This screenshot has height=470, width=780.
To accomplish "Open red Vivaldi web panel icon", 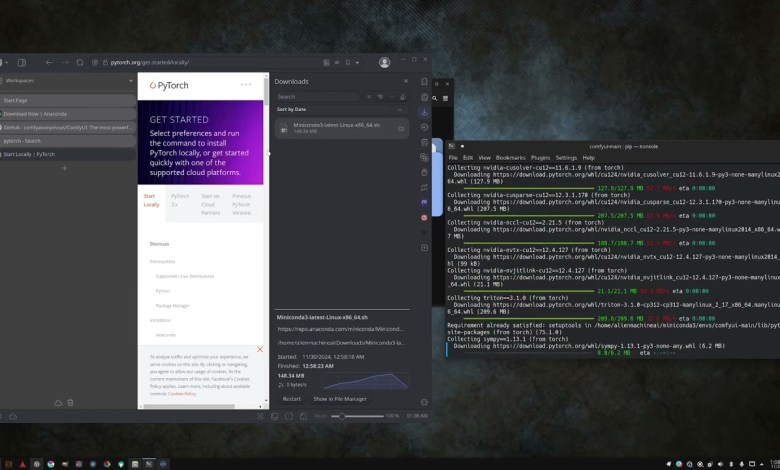I will pyautogui.click(x=424, y=217).
